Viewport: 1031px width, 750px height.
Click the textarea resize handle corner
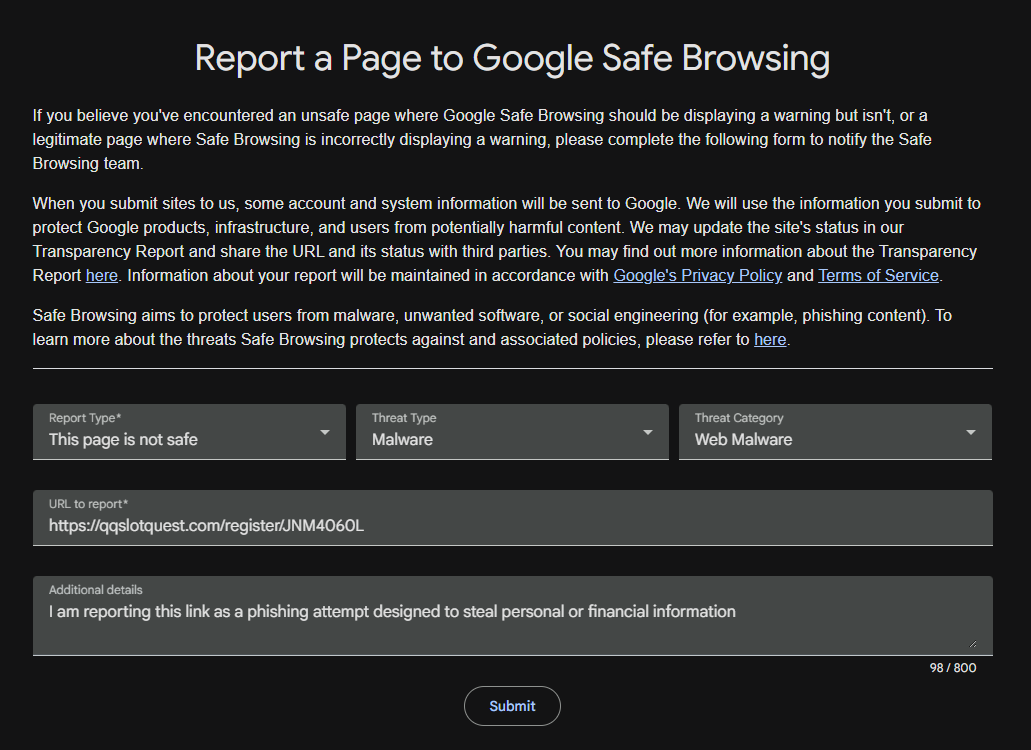(972, 644)
